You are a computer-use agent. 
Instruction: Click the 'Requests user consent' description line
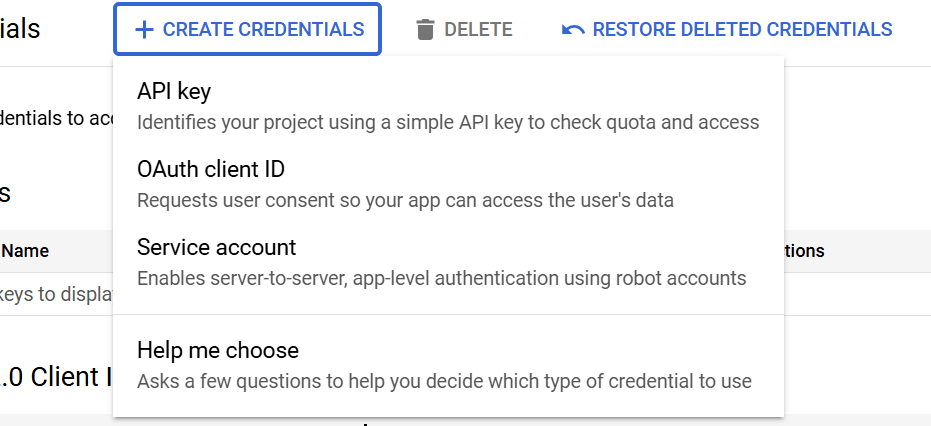[x=405, y=200]
